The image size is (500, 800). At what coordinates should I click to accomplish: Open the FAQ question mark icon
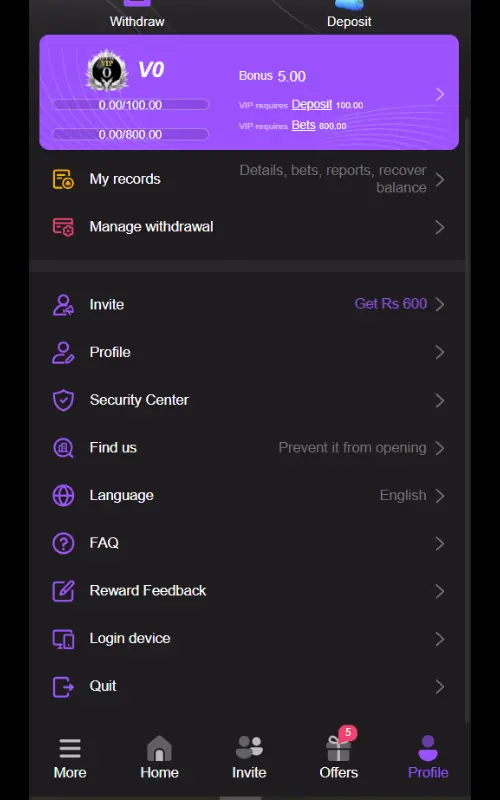(x=63, y=543)
